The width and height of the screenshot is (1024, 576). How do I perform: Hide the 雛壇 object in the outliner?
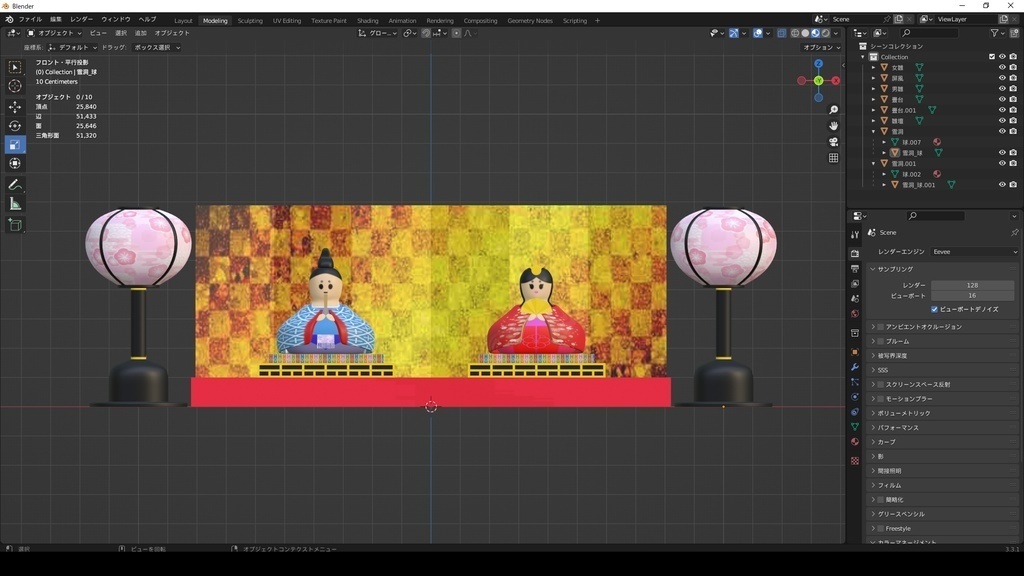pos(1003,120)
